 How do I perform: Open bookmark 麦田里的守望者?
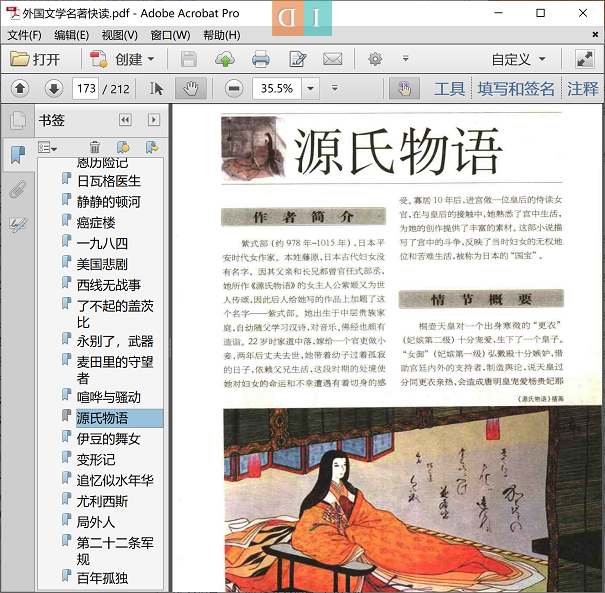point(115,370)
